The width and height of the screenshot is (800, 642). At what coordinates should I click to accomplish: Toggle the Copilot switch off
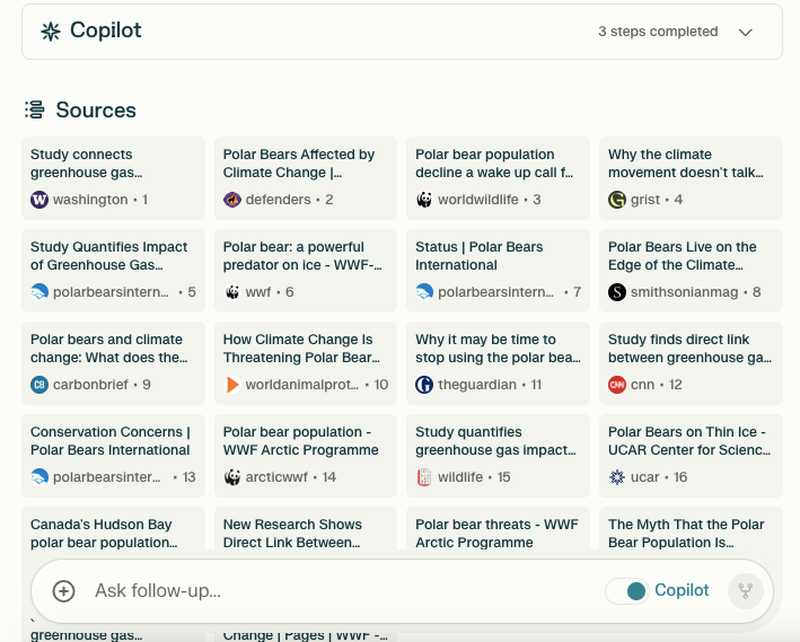click(x=627, y=591)
